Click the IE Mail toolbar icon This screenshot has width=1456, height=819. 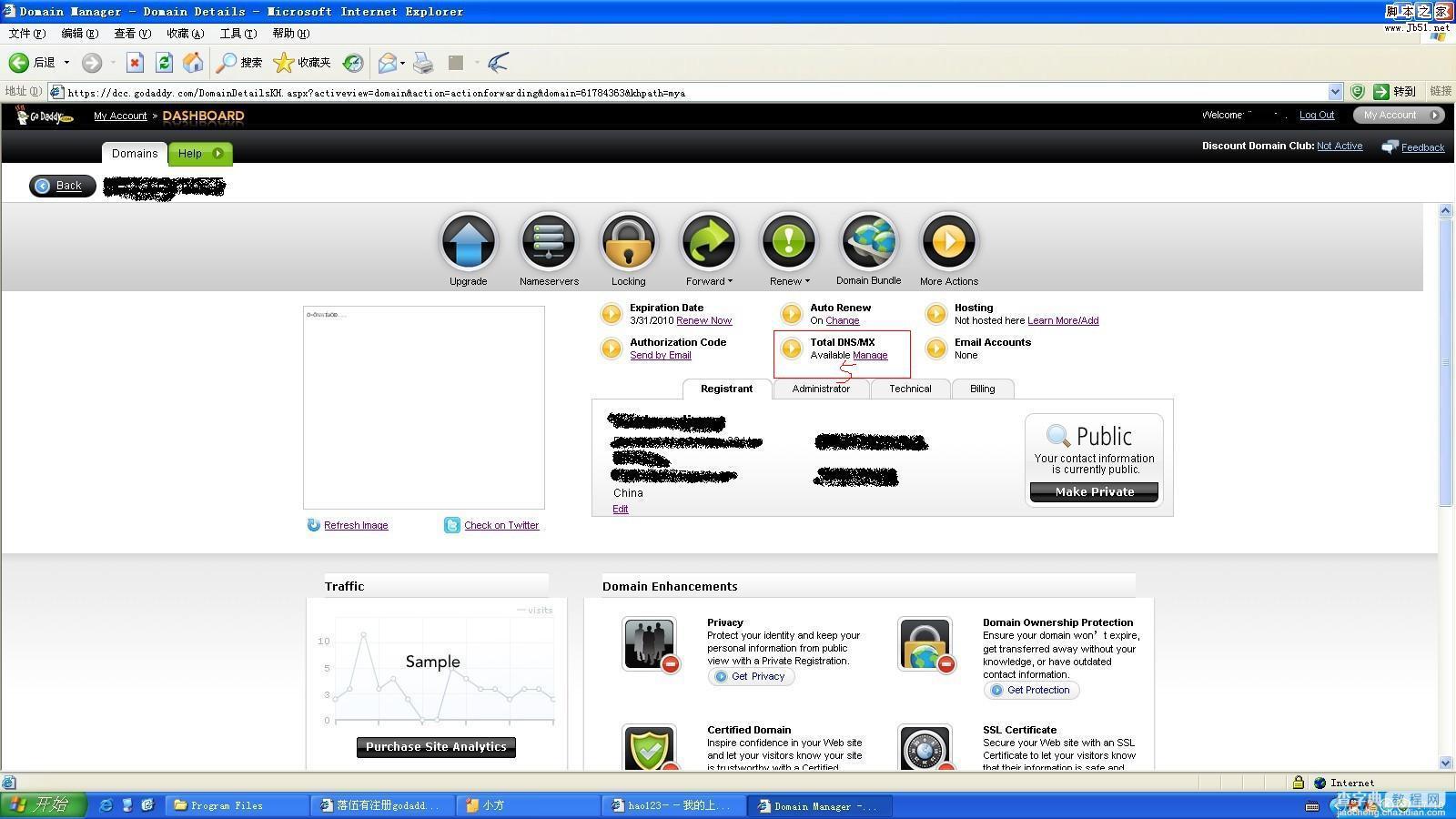(388, 63)
